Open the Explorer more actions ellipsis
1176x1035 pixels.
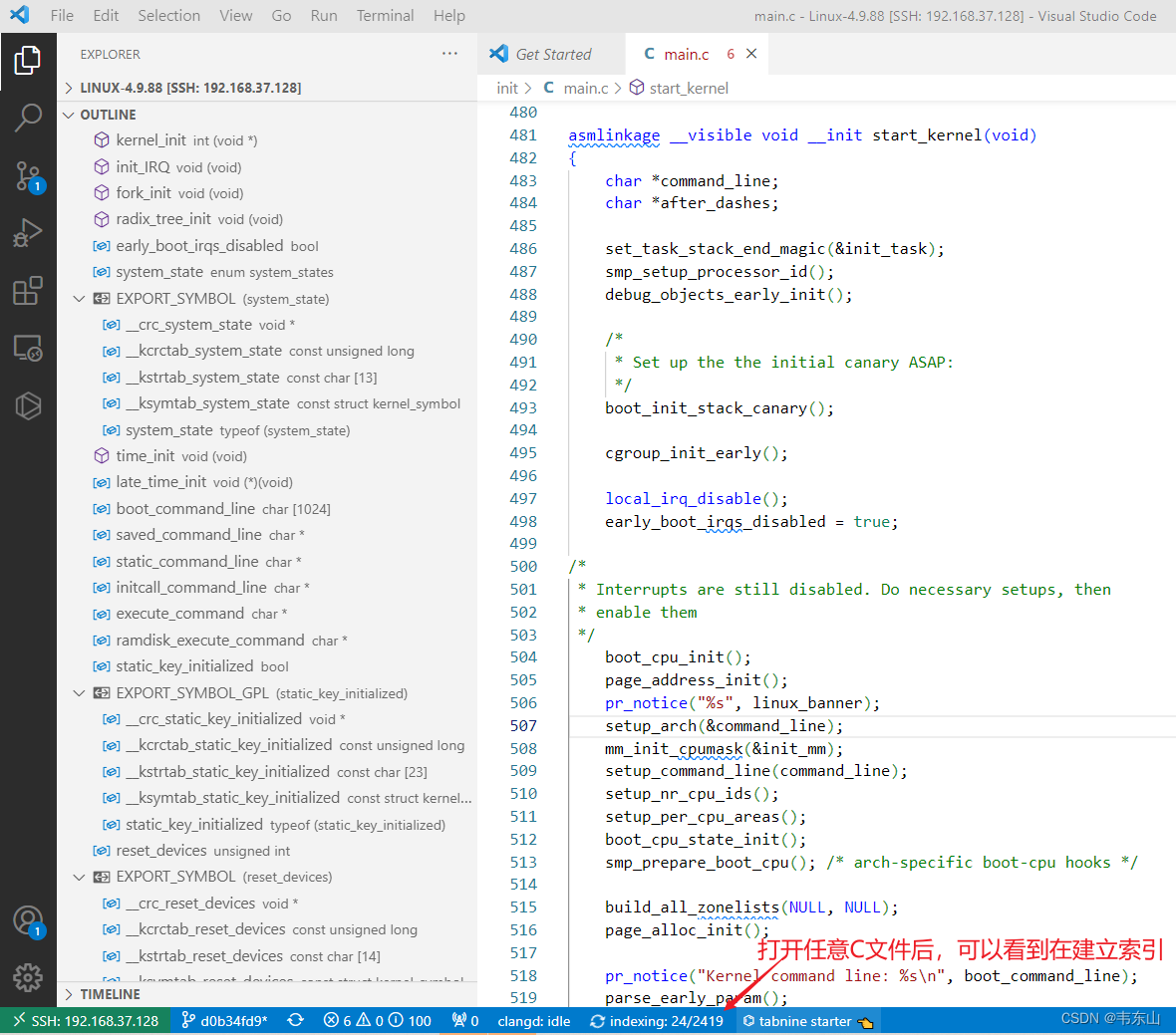point(450,53)
